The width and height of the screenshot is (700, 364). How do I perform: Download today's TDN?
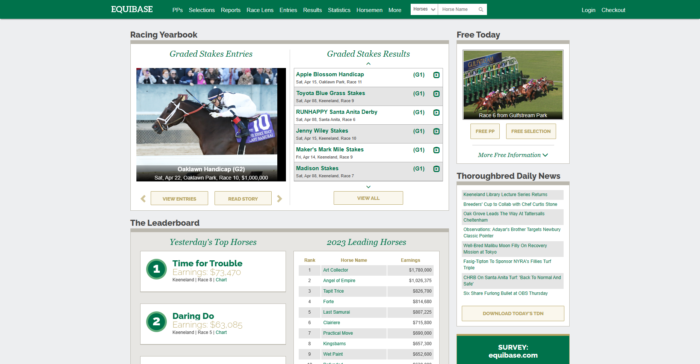coord(513,313)
